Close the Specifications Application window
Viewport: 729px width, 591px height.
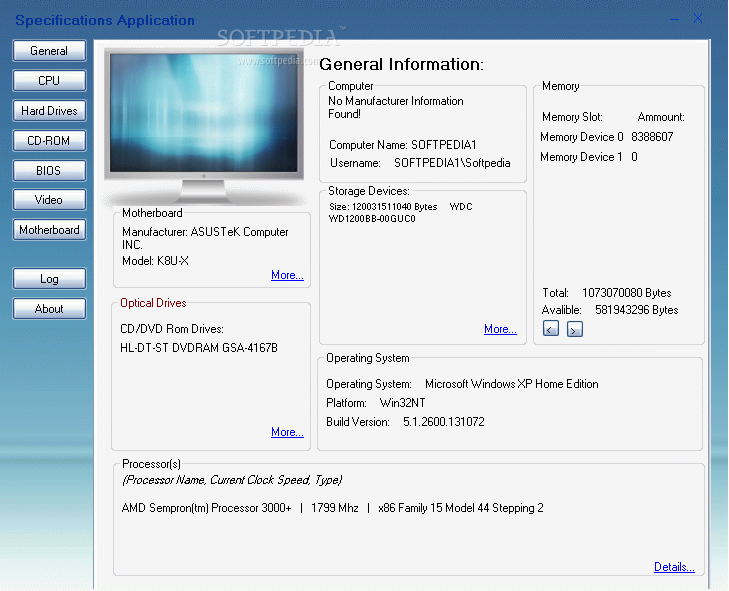point(698,18)
